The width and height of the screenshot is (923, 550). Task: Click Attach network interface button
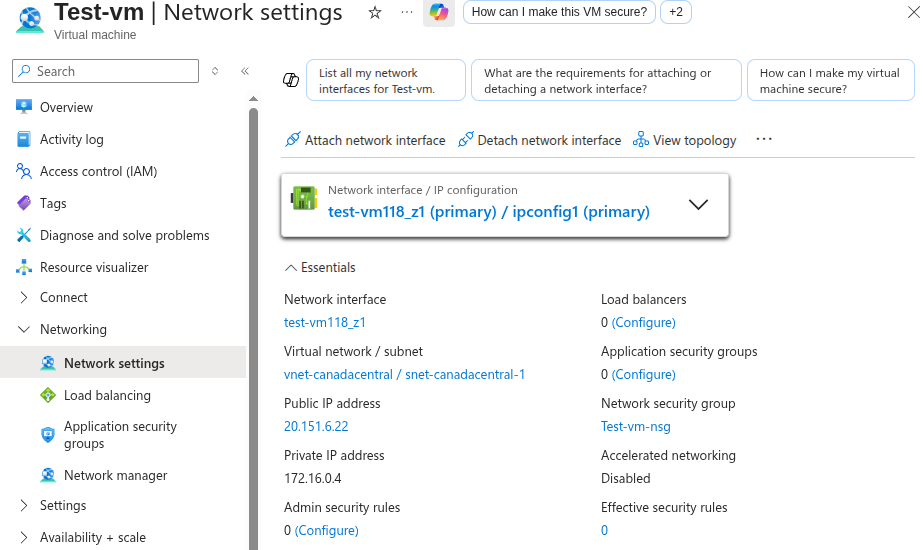click(x=365, y=140)
